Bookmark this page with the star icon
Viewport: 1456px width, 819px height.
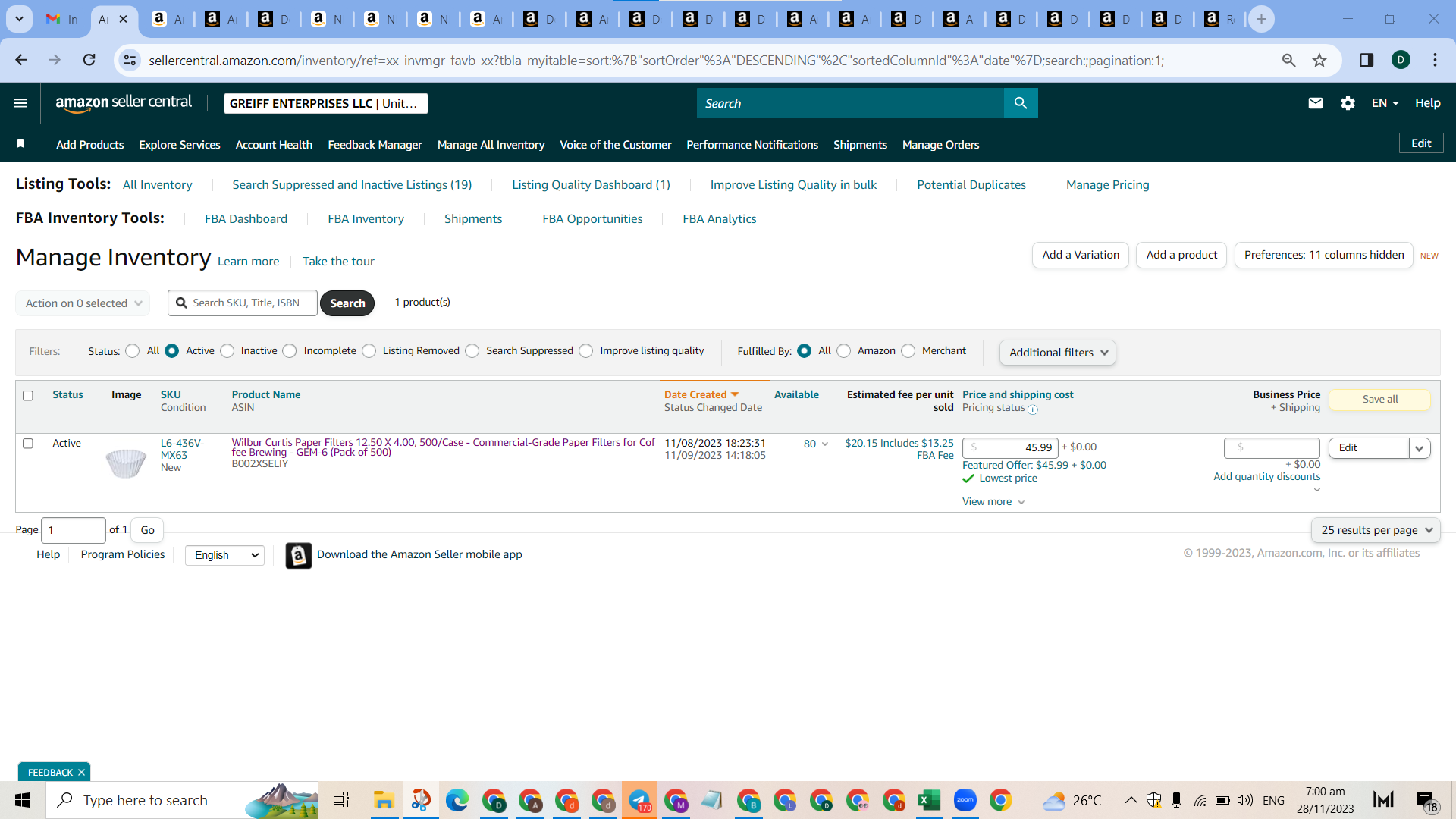click(x=1319, y=60)
